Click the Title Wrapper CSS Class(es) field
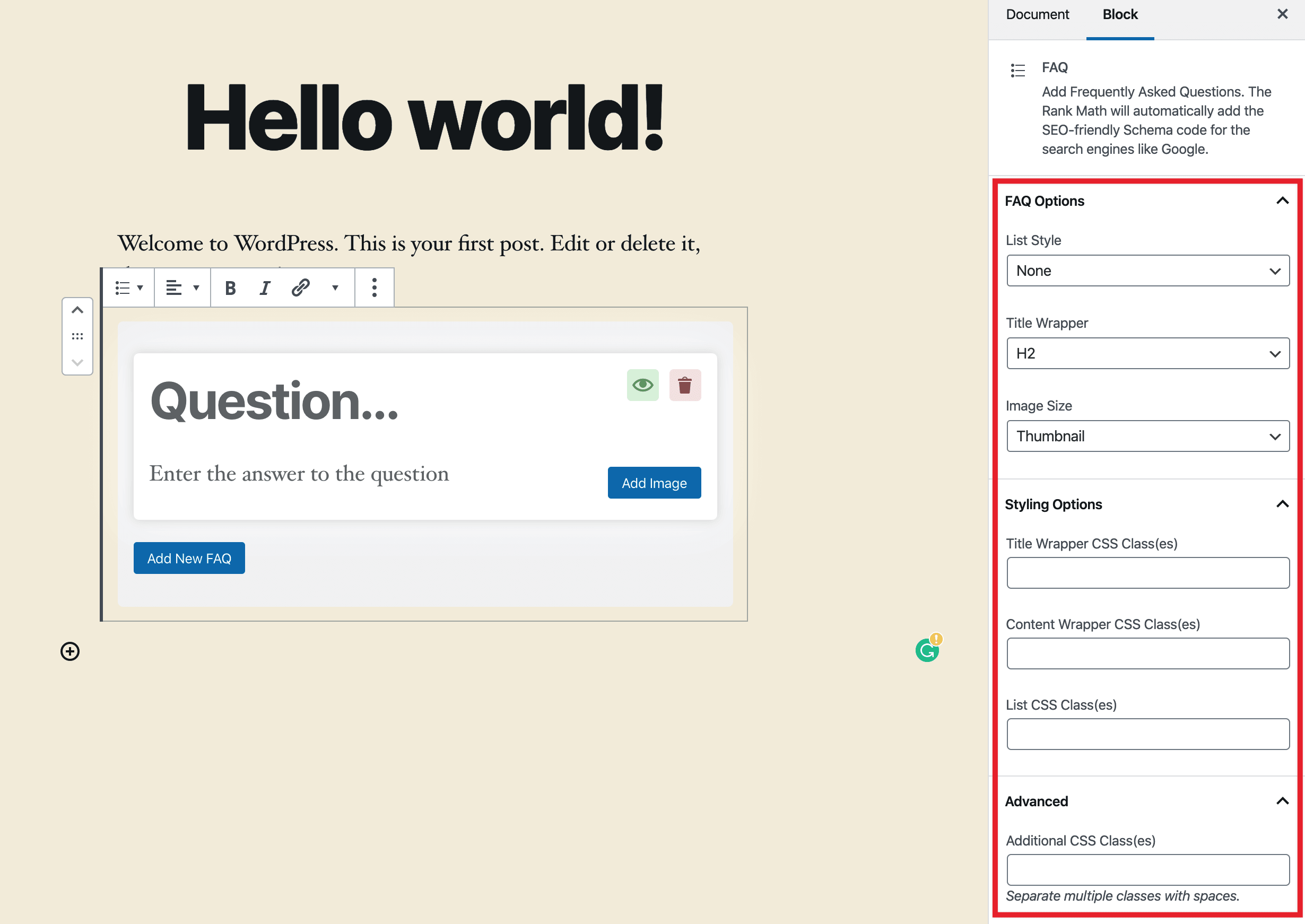 1147,573
